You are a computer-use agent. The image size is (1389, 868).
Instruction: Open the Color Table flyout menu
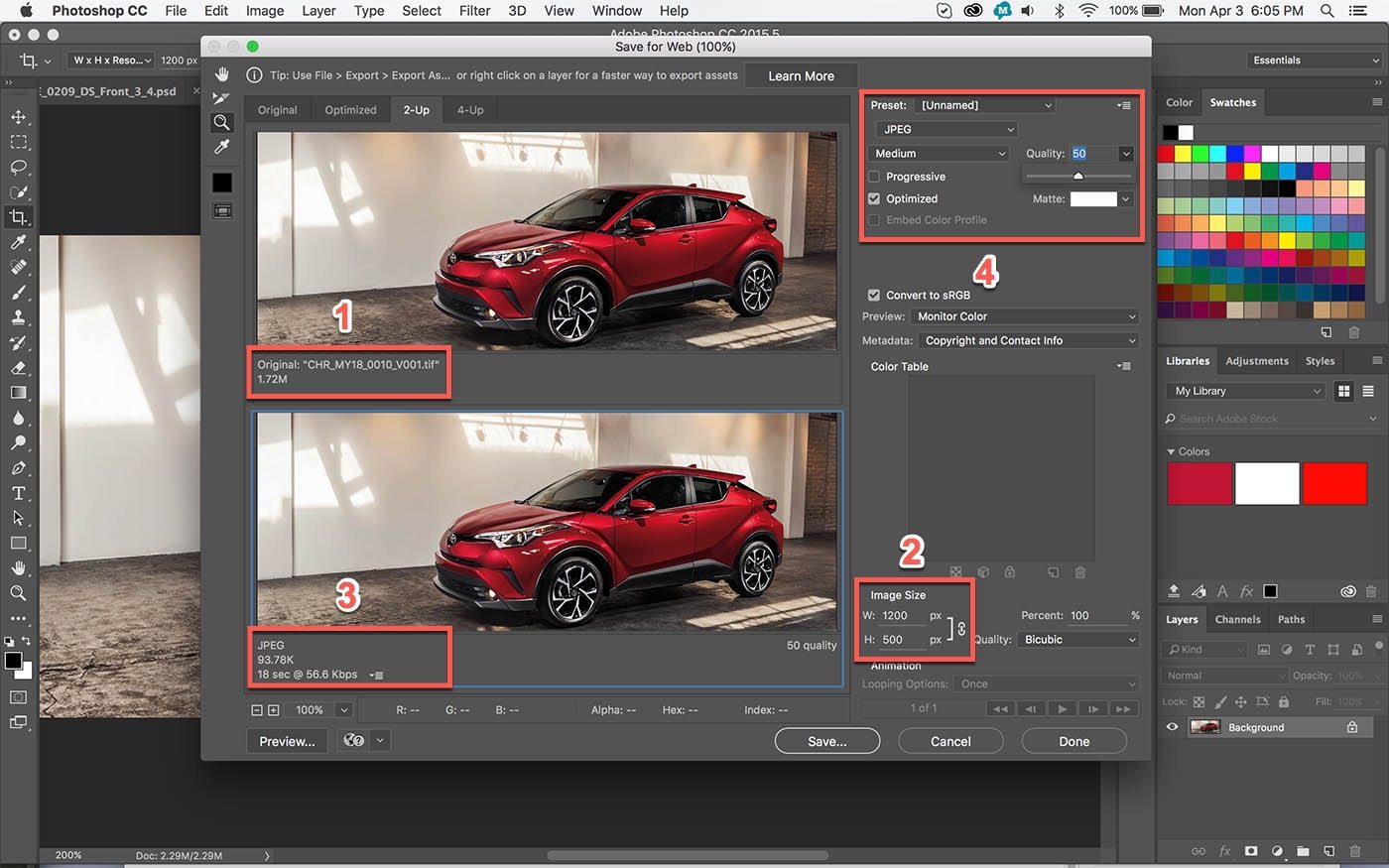1124,366
